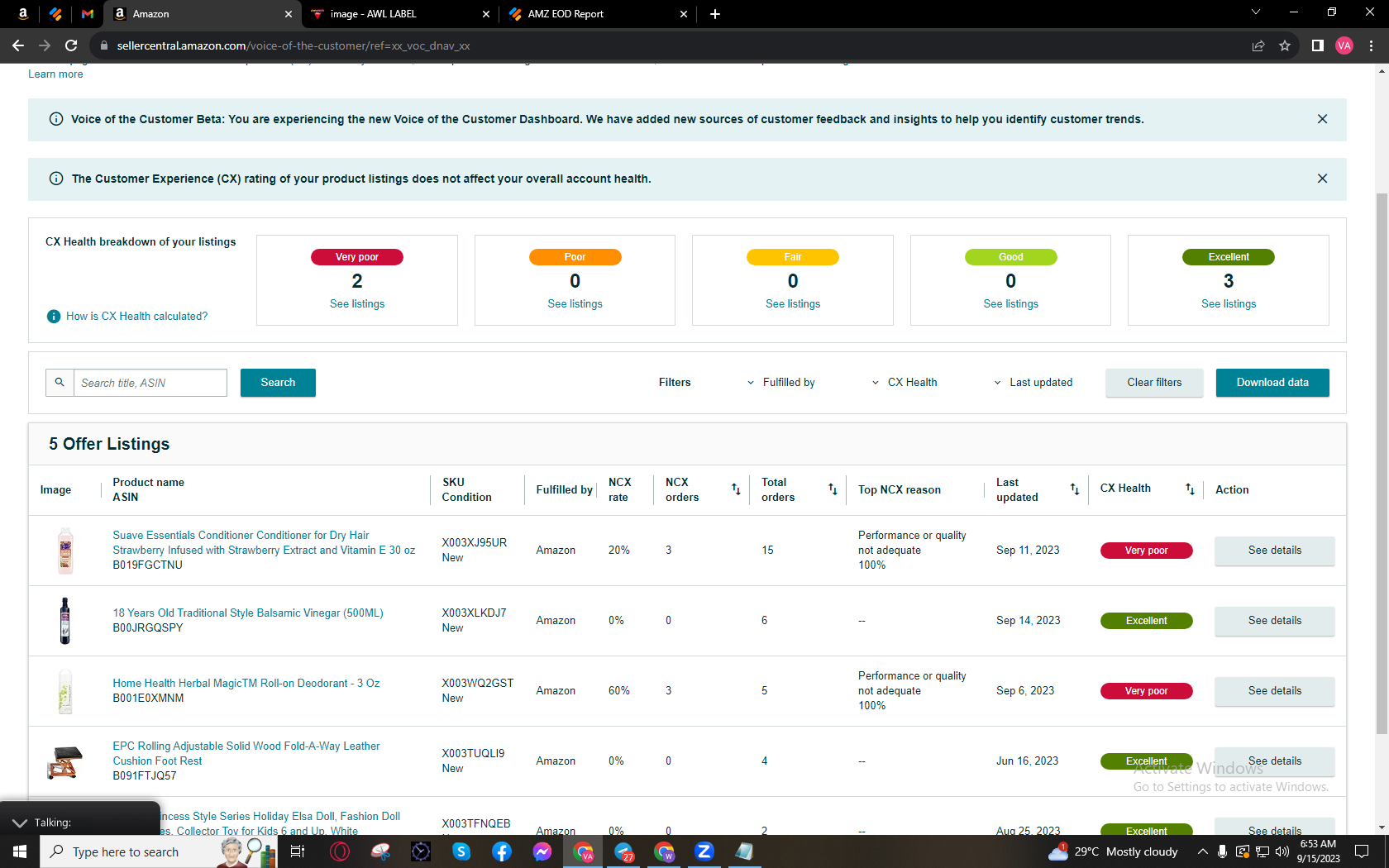Open See listings under Fair
This screenshot has width=1389, height=868.
[x=793, y=303]
